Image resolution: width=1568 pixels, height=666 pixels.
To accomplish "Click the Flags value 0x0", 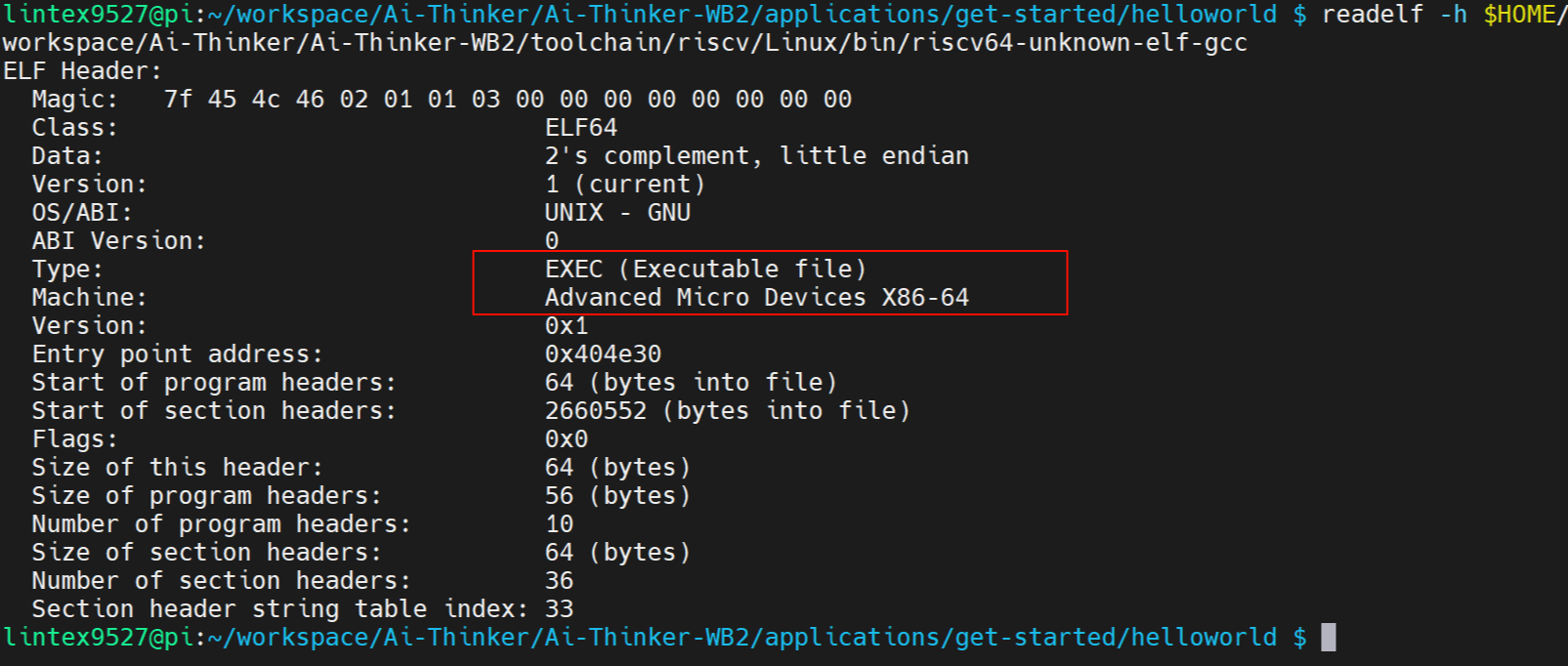I will [x=567, y=439].
